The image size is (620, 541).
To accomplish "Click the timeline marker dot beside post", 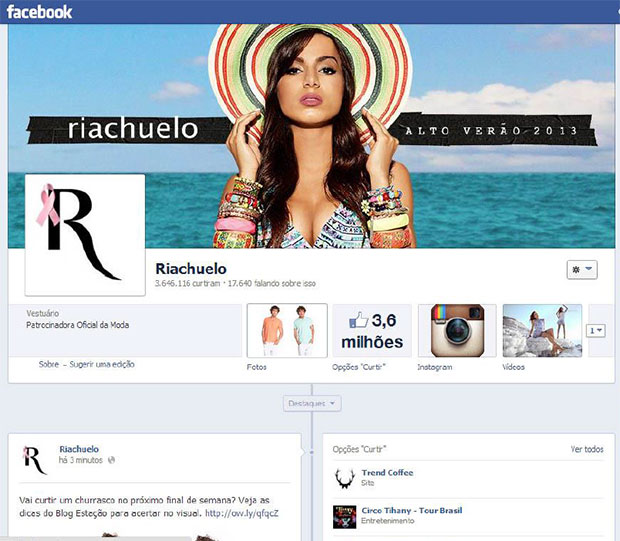I will (312, 452).
